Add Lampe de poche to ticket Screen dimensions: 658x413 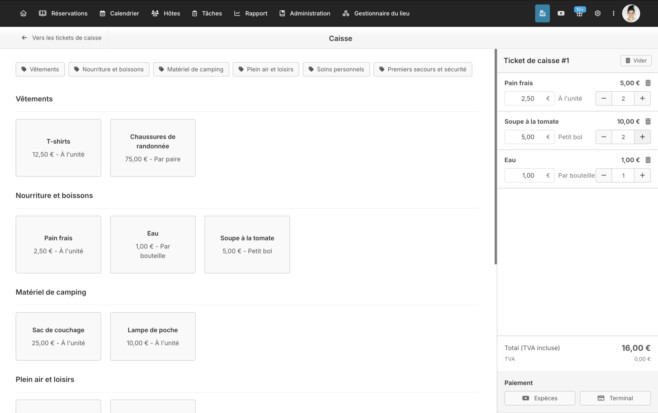point(153,336)
